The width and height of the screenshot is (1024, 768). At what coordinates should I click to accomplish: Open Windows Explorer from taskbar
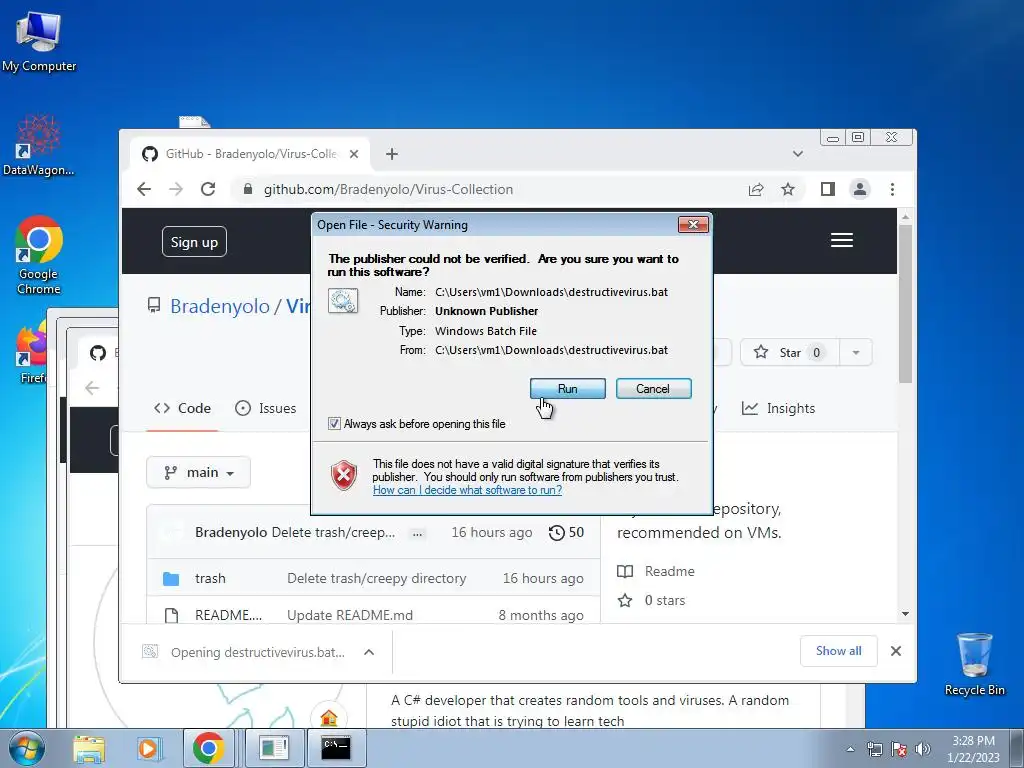[89, 748]
